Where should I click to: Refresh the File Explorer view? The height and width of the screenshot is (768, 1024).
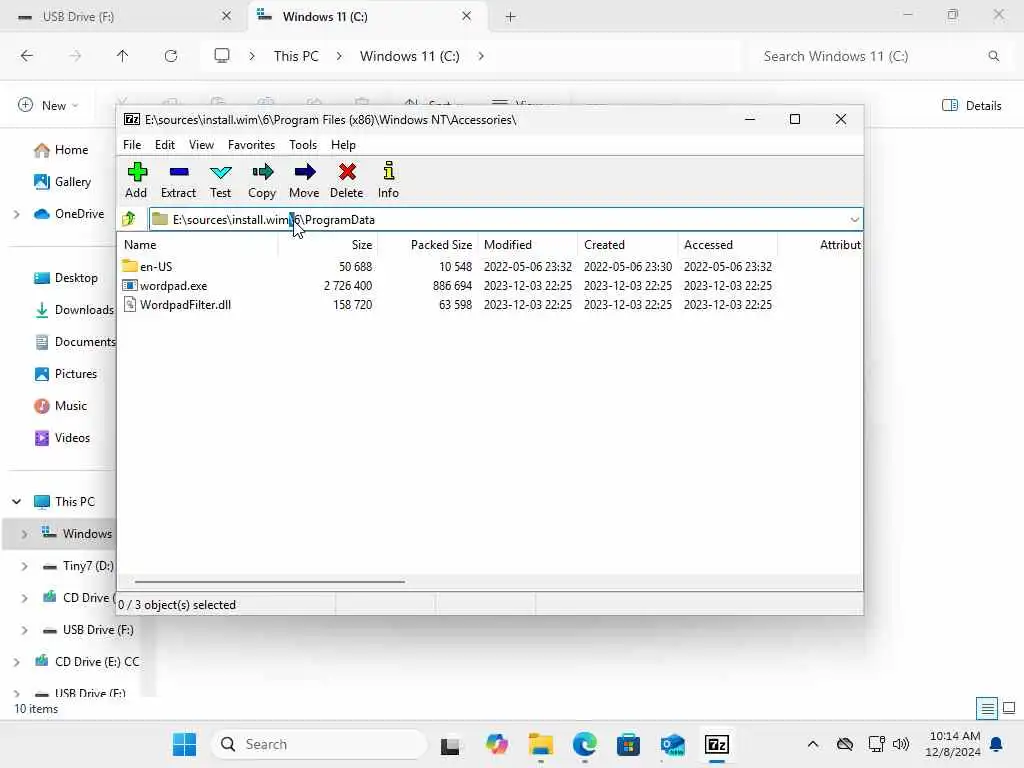click(170, 56)
